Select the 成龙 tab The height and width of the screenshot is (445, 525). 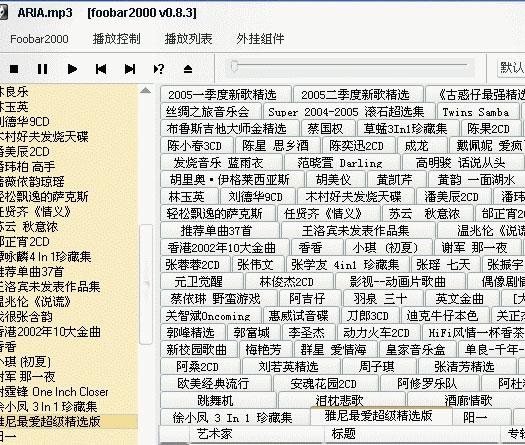tap(423, 146)
